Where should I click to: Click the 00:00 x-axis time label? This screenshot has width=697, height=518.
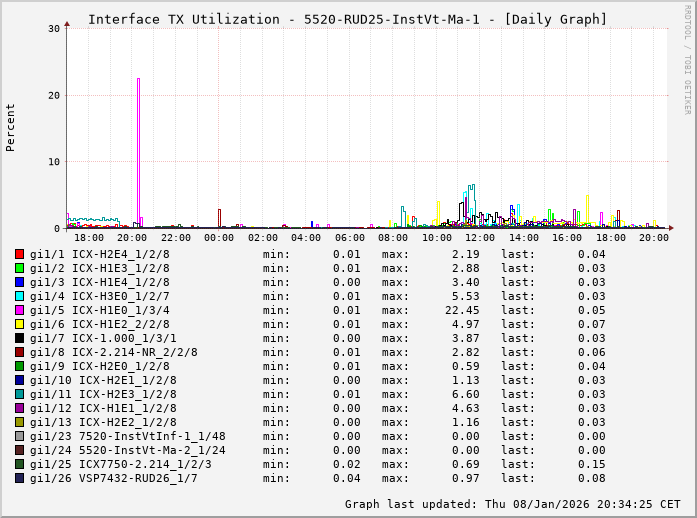click(219, 238)
